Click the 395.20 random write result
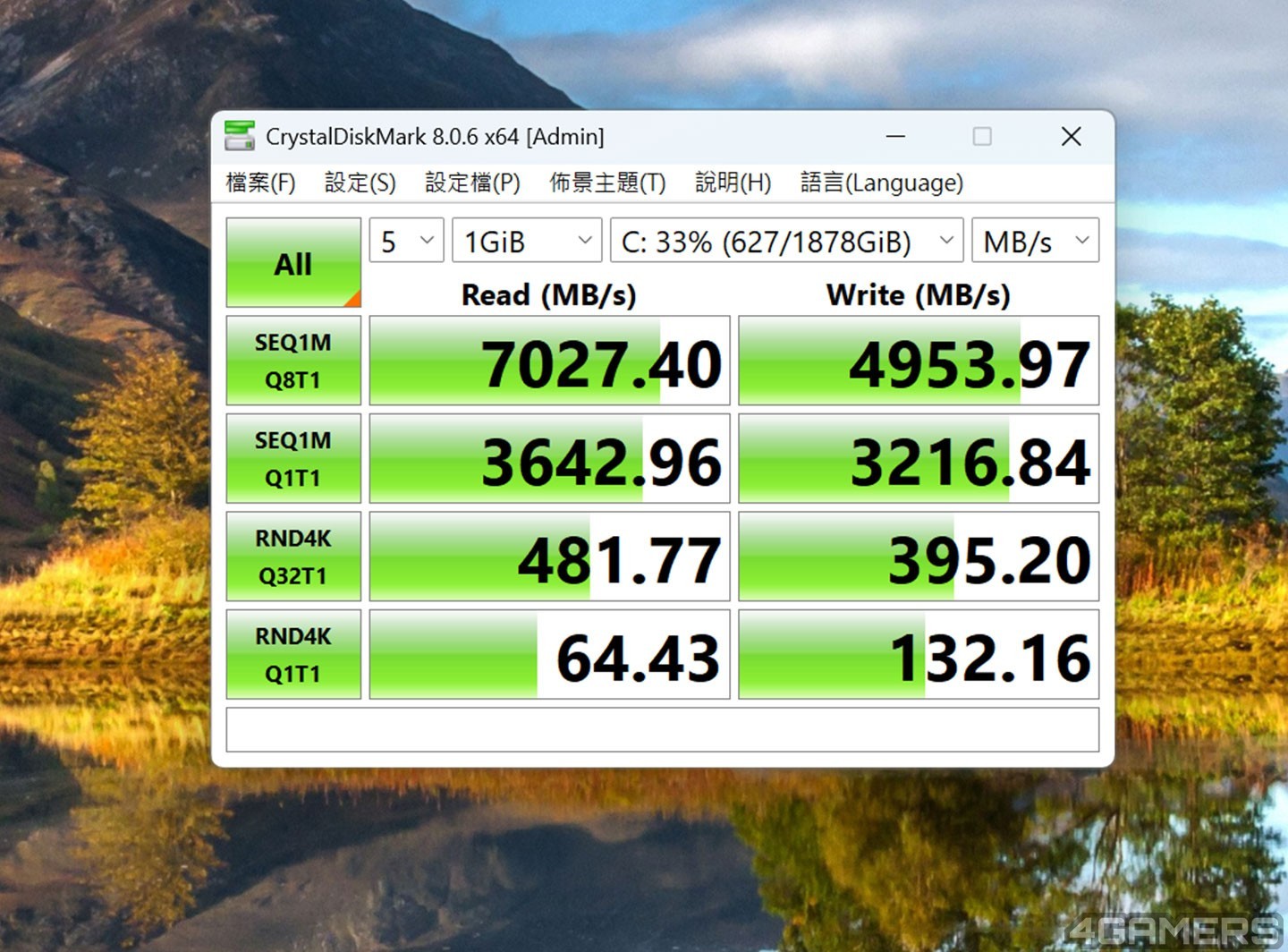Viewport: 1288px width, 952px height. point(919,557)
